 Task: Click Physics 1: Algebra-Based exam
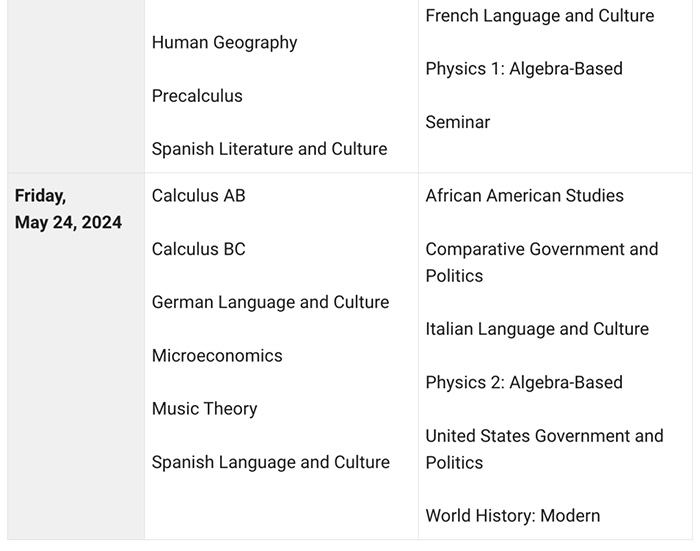tap(523, 69)
